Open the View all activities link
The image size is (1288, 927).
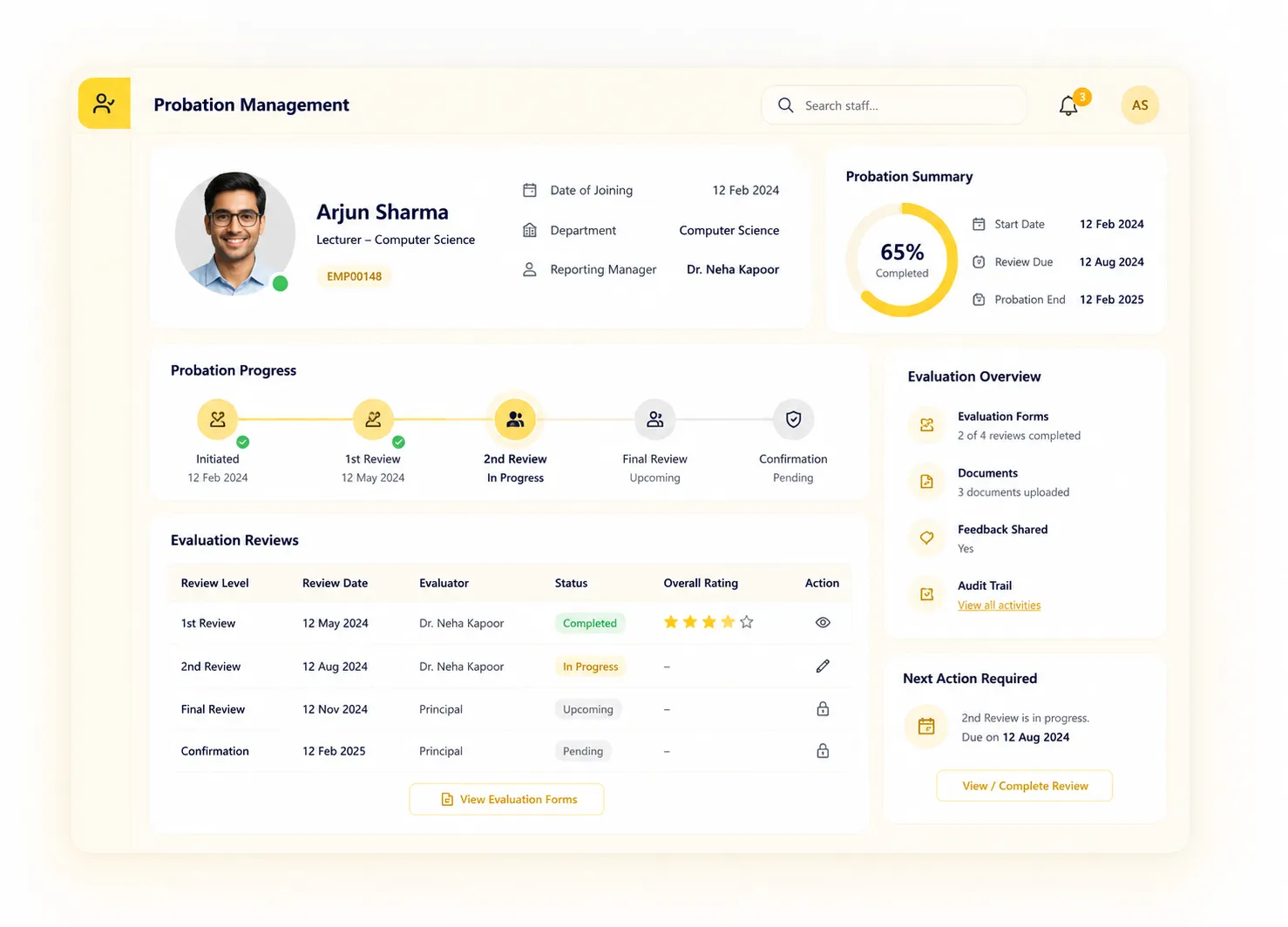(x=999, y=606)
